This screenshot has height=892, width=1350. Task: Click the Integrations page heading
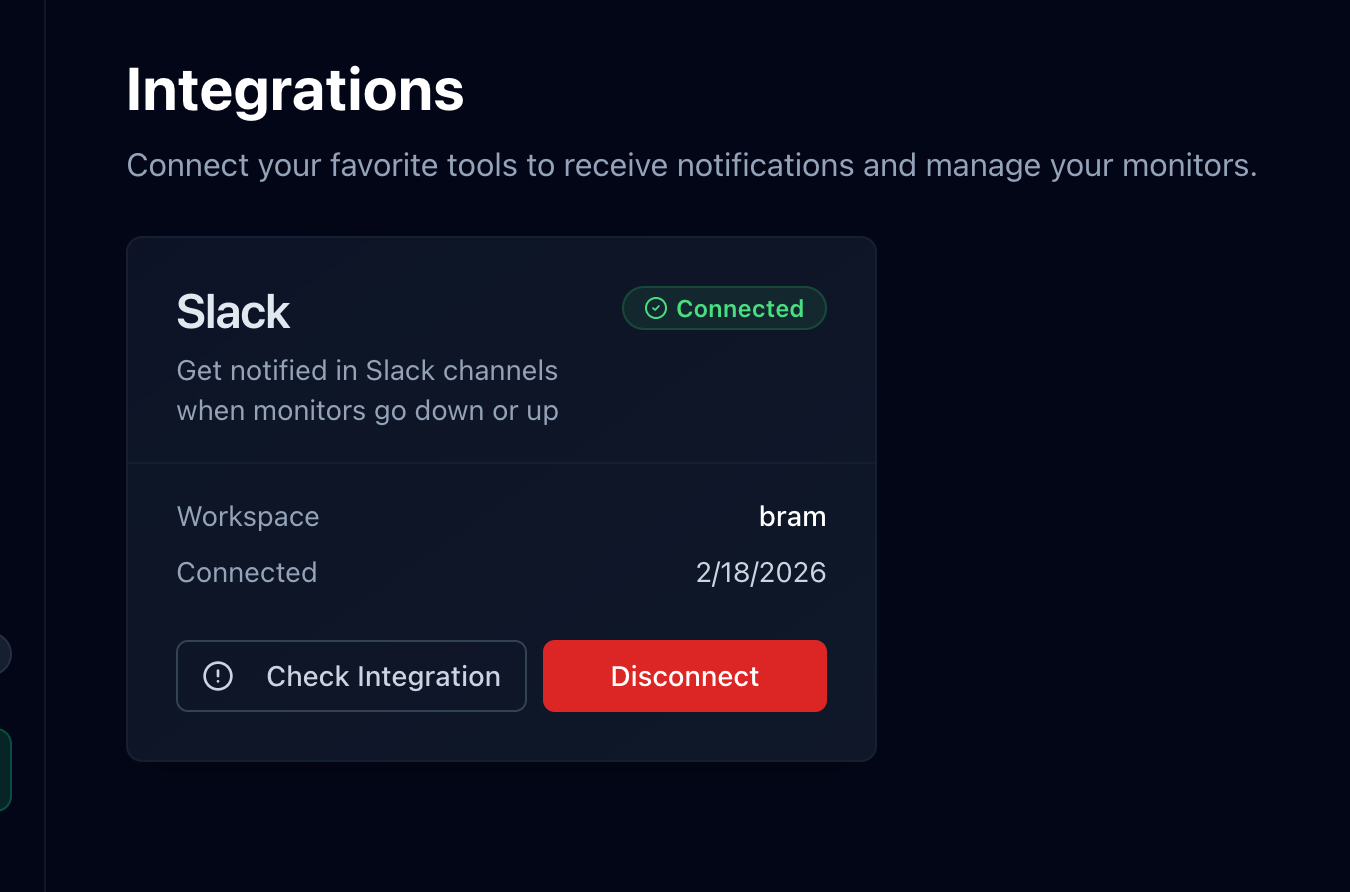click(x=295, y=90)
